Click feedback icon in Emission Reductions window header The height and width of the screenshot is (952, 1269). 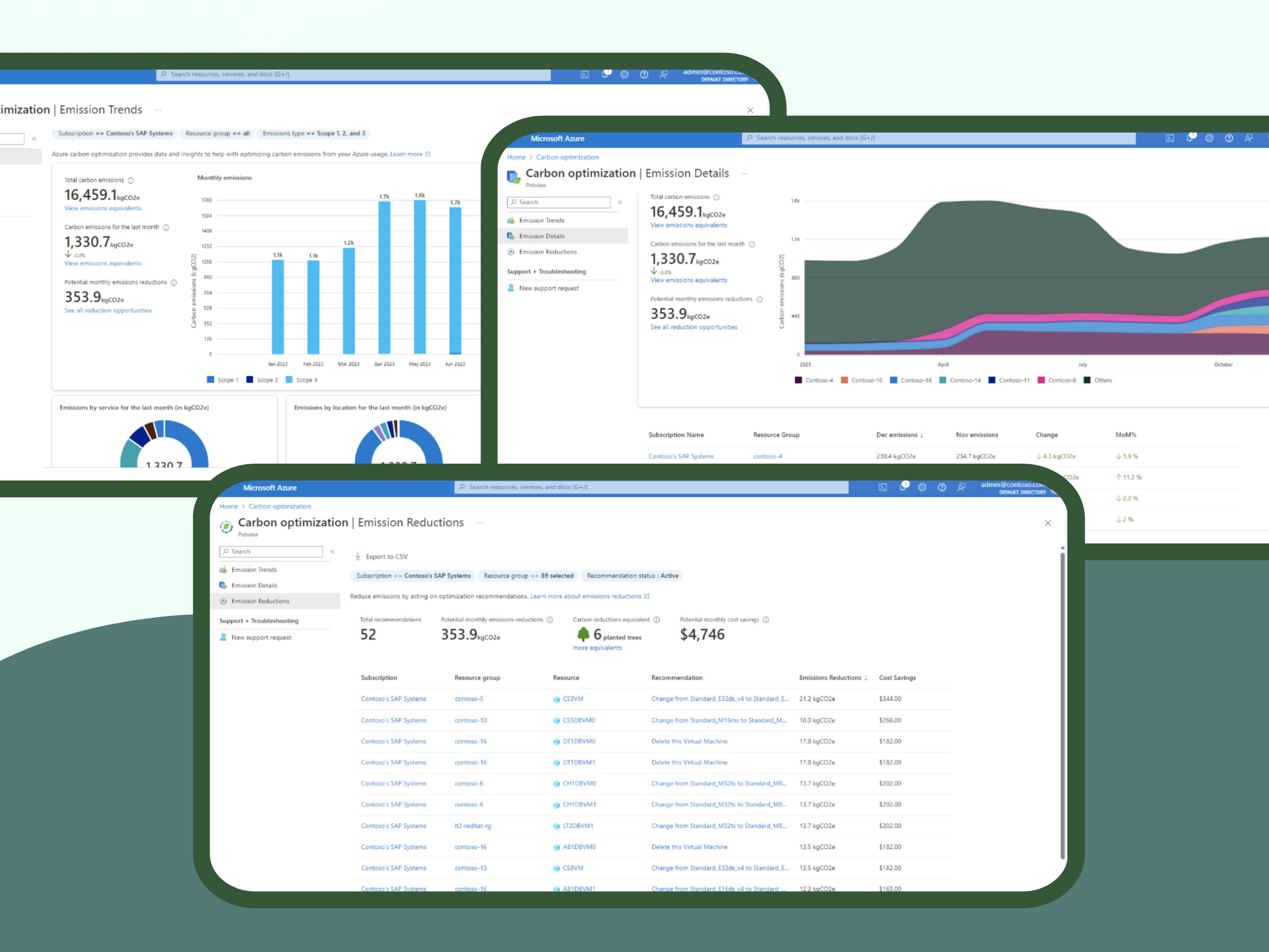pyautogui.click(x=962, y=487)
